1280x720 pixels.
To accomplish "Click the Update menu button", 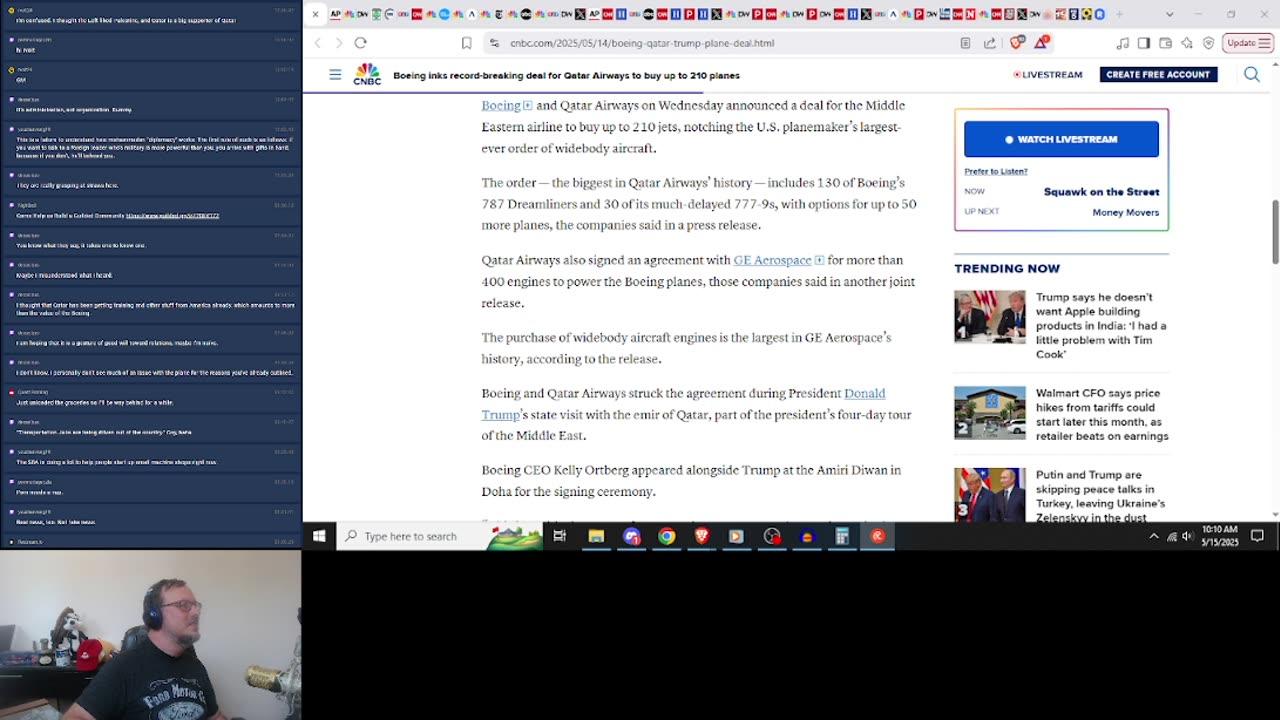I will 1248,43.
